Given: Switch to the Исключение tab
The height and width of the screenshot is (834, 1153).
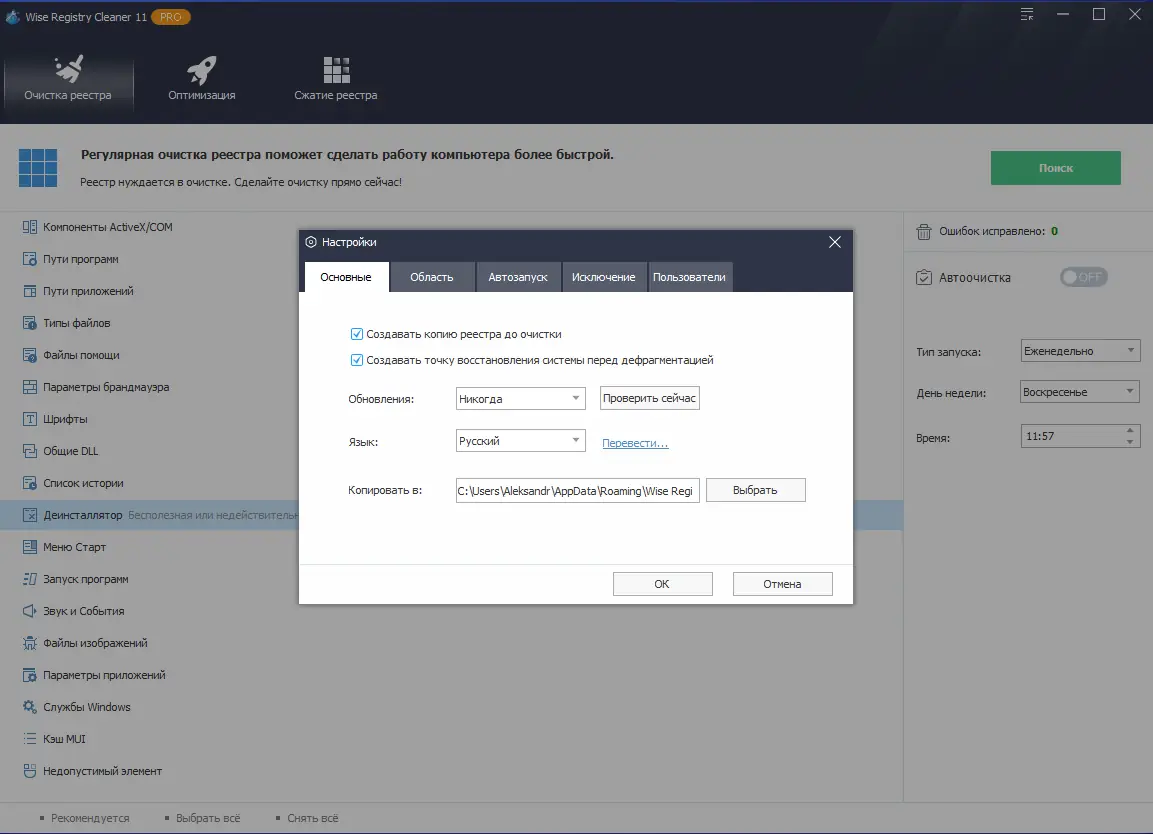Looking at the screenshot, I should 604,277.
